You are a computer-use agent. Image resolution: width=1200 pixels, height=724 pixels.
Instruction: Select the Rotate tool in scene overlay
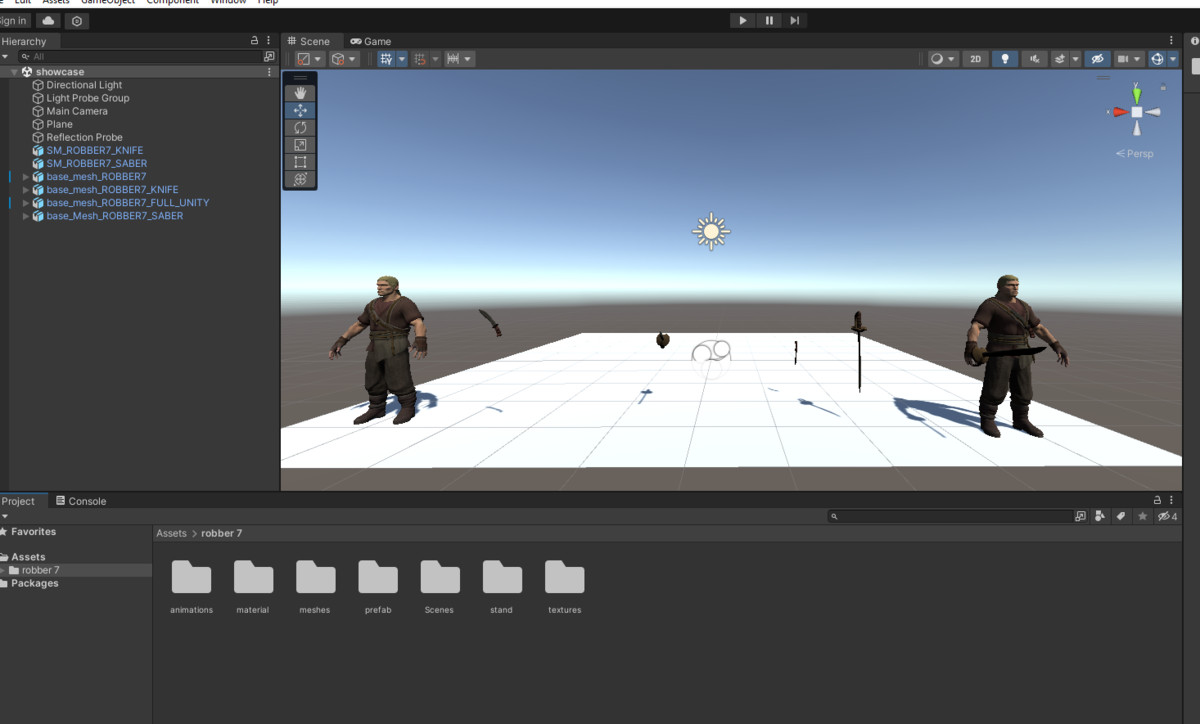pyautogui.click(x=300, y=128)
